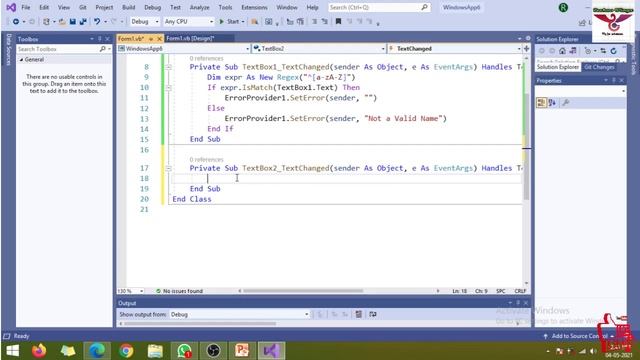Click the No issues found status indicator
640x360 pixels.
point(180,291)
